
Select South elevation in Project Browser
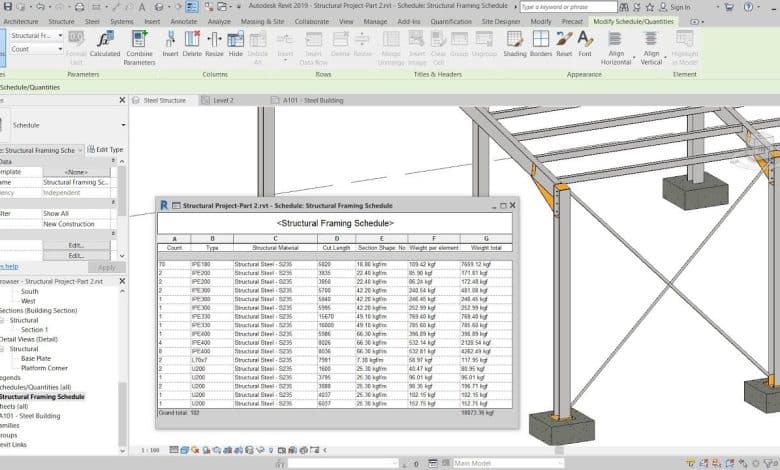point(29,291)
